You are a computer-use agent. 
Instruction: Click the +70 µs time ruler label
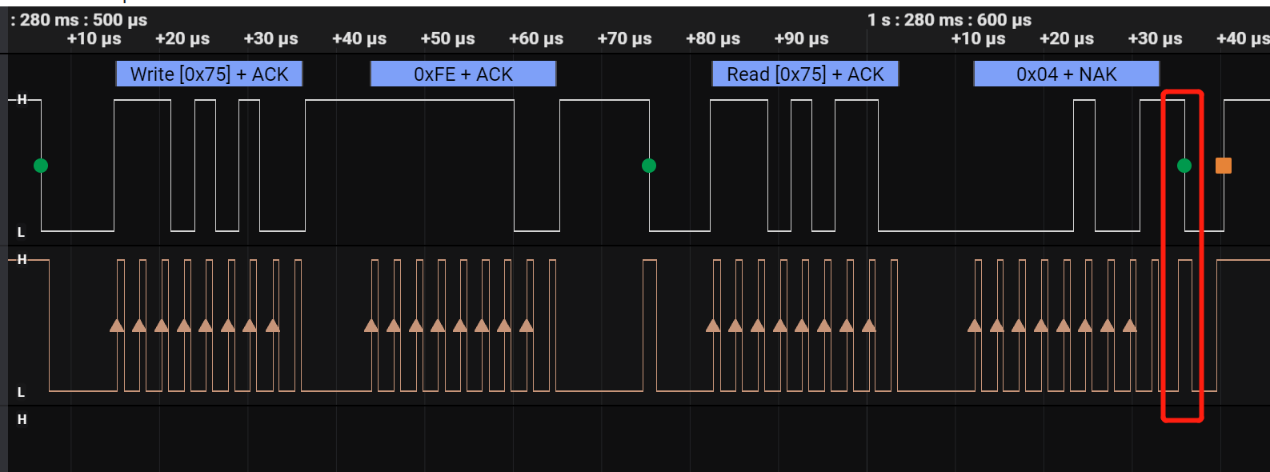tap(624, 39)
